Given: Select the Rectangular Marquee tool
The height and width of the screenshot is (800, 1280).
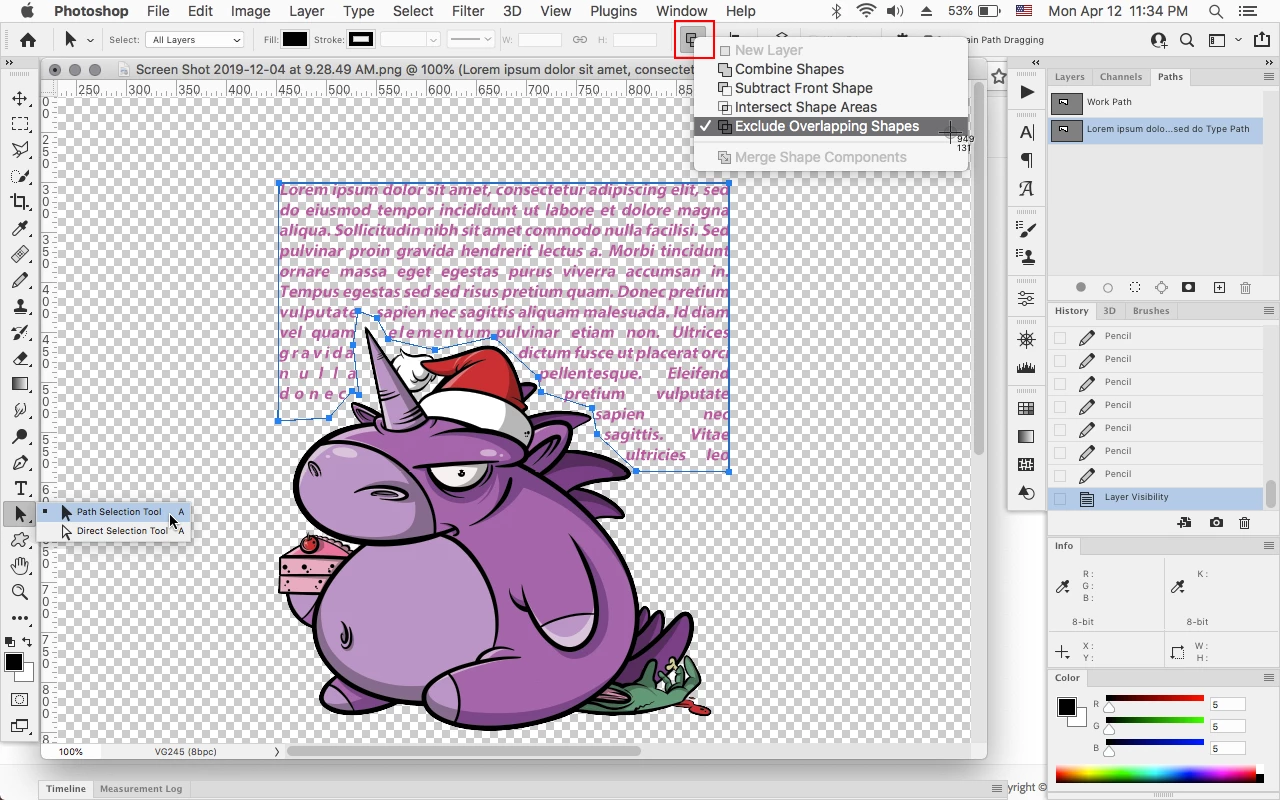Looking at the screenshot, I should [x=20, y=124].
